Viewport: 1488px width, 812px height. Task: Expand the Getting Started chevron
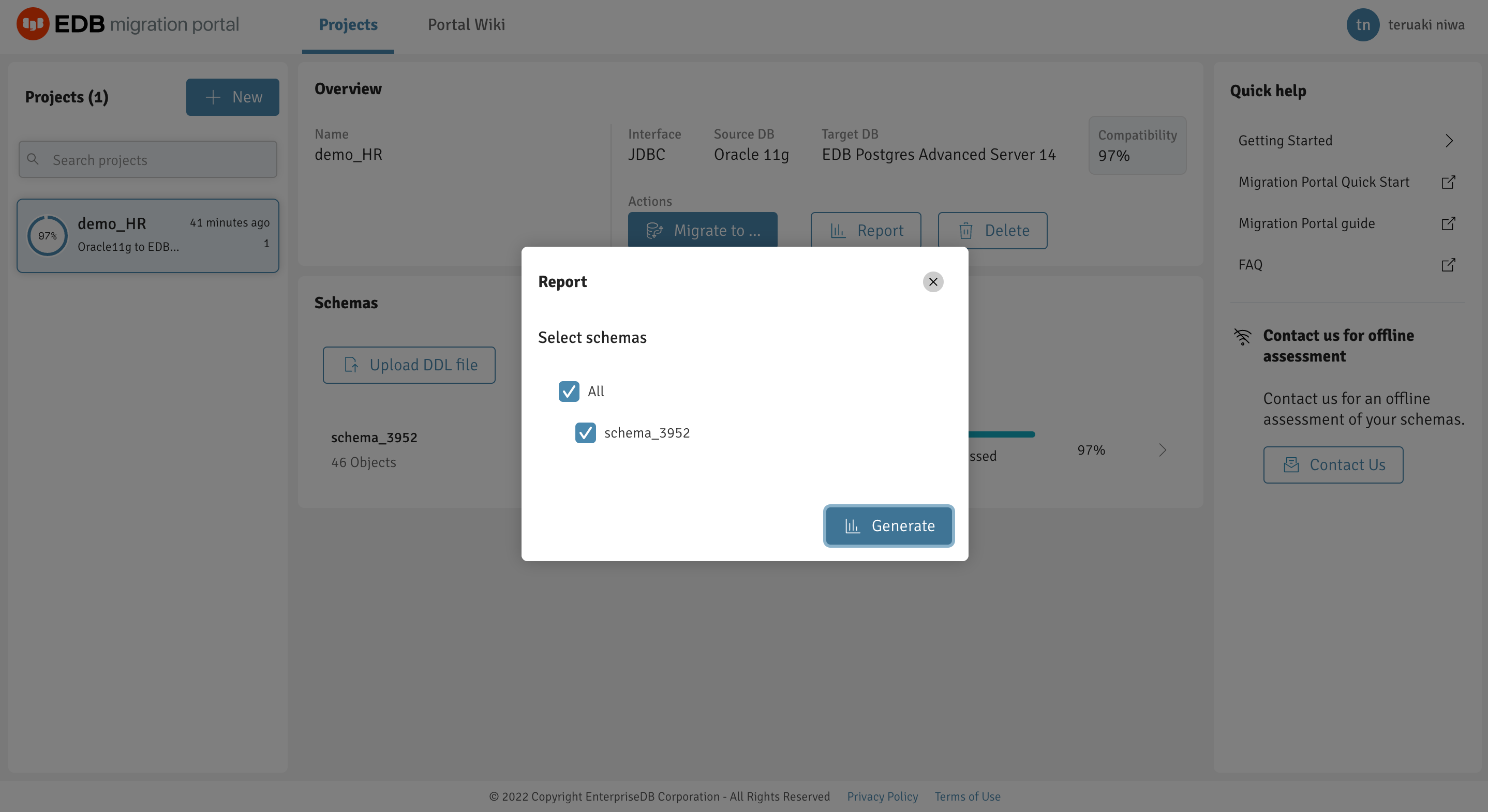pos(1449,141)
